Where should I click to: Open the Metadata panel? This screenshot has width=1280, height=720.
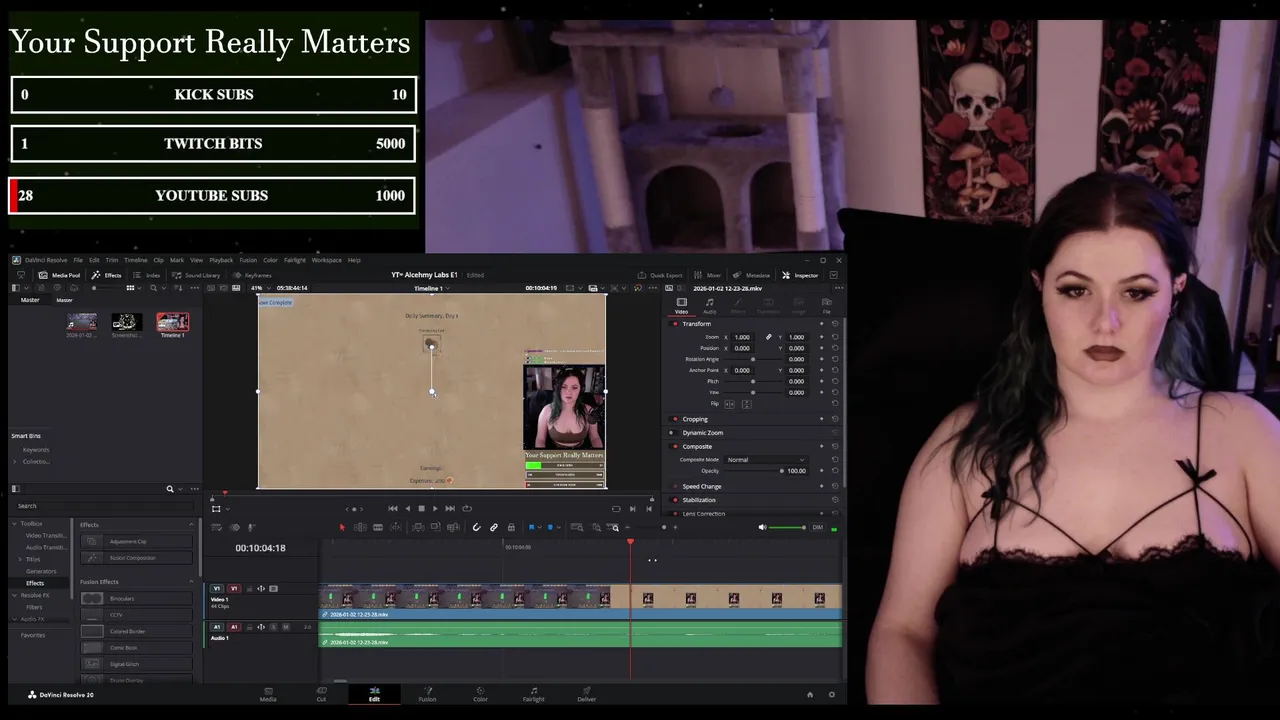(752, 275)
